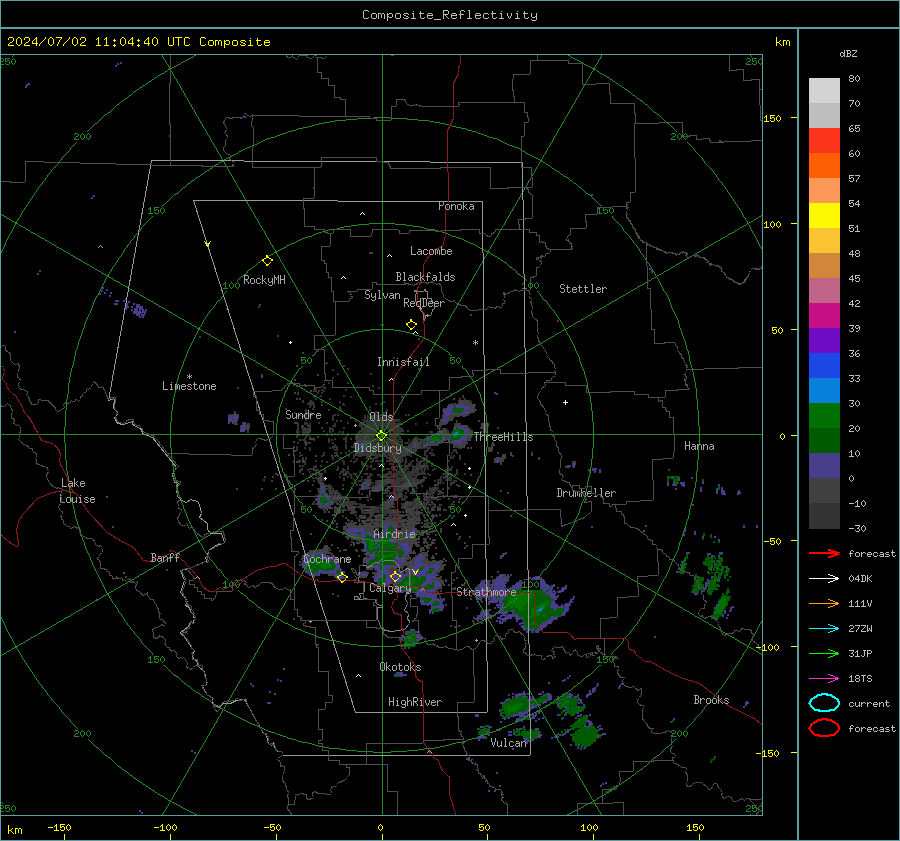Click the purple 36-39 dBZ swatch
The image size is (900, 841).
pos(824,341)
